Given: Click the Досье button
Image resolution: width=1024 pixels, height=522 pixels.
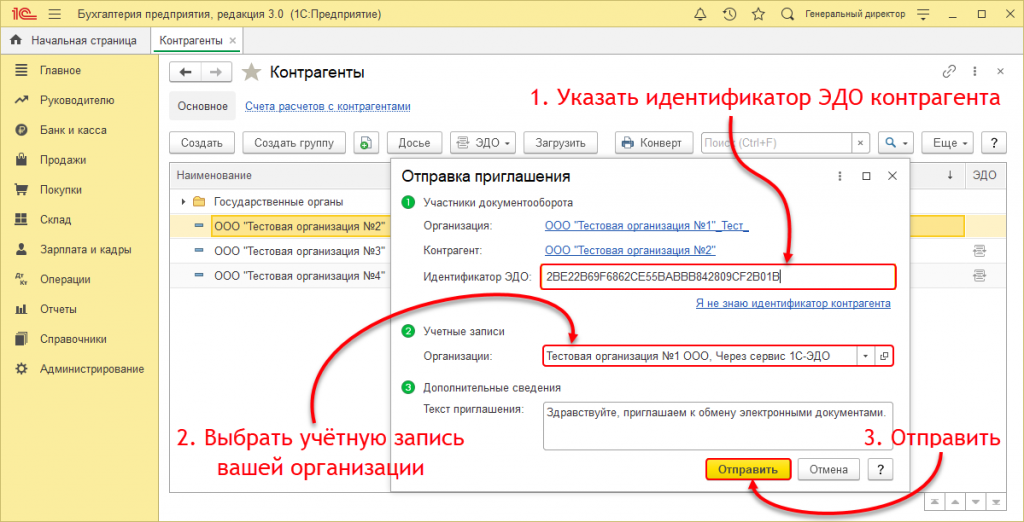Looking at the screenshot, I should [x=415, y=142].
